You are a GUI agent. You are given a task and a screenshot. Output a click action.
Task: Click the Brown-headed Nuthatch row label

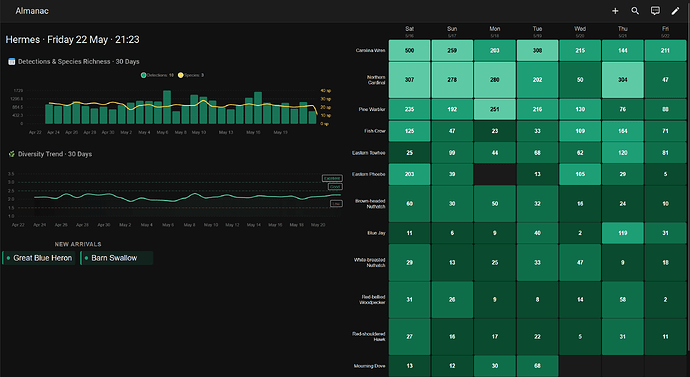pos(370,204)
